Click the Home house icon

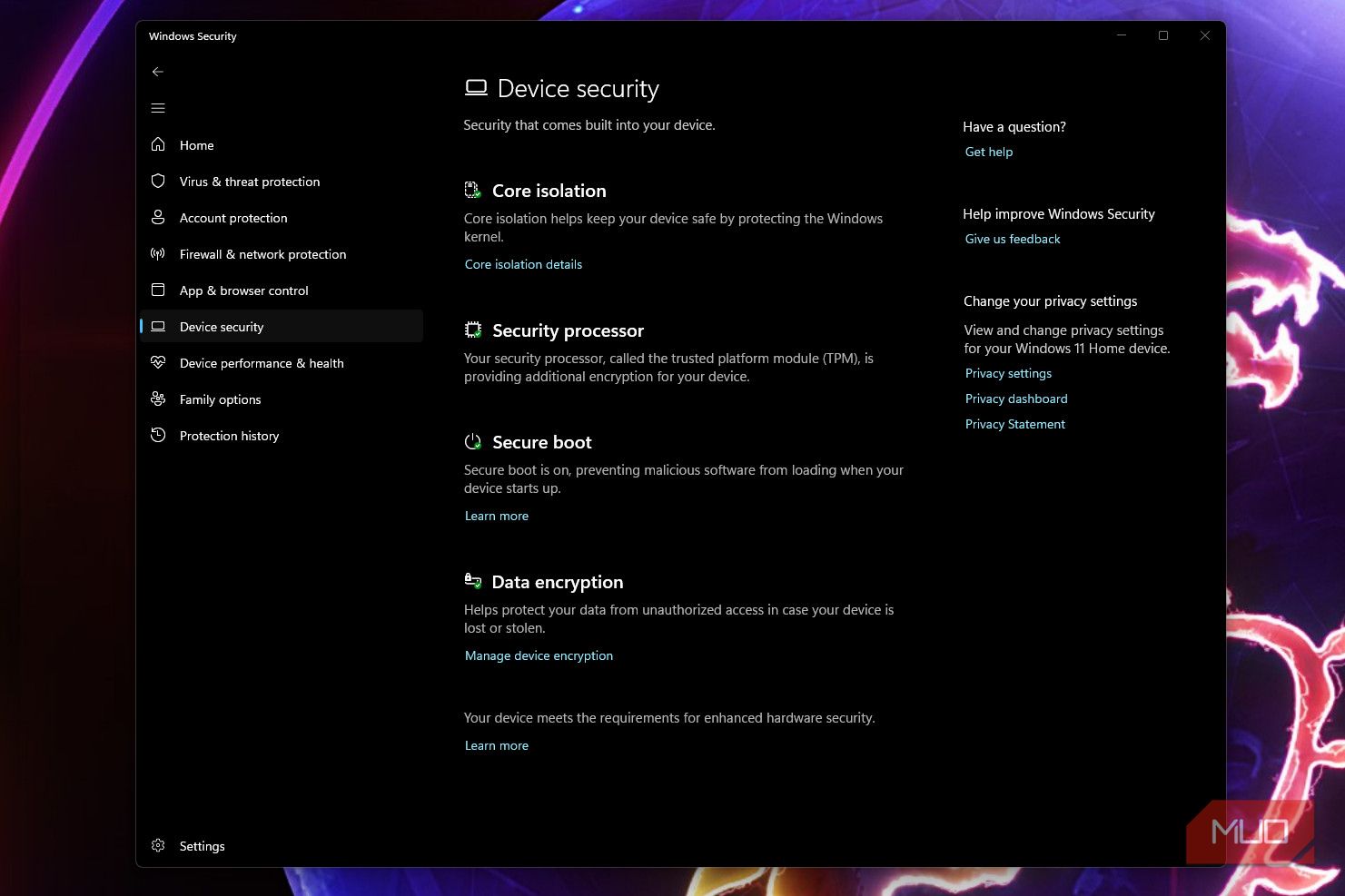tap(158, 144)
